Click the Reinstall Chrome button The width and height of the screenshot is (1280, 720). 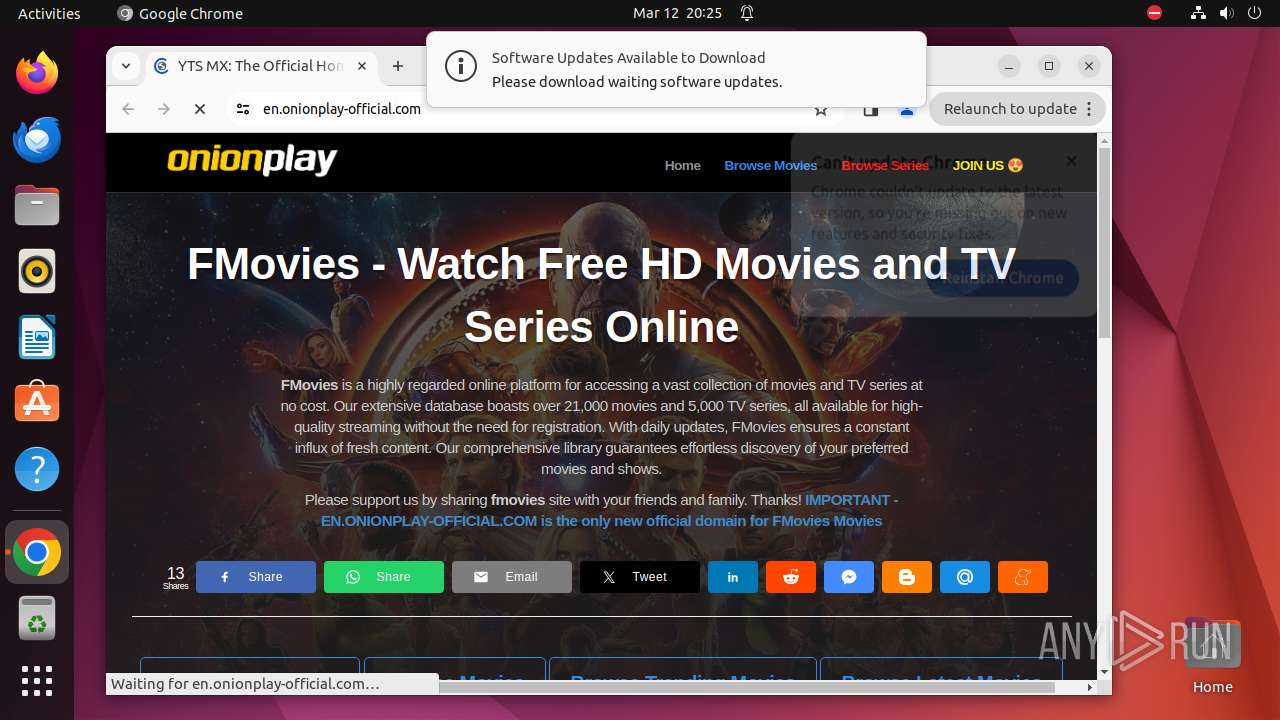1003,278
